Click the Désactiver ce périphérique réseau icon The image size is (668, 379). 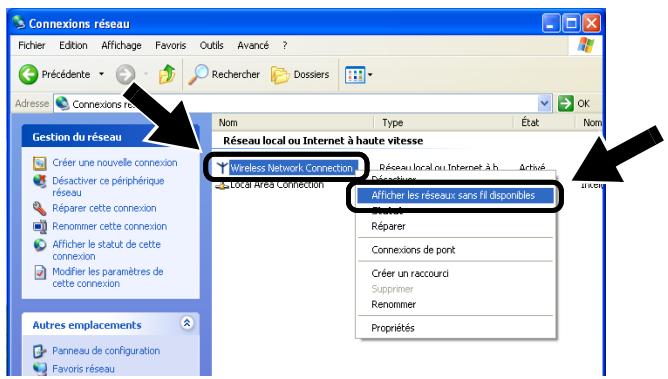click(40, 181)
